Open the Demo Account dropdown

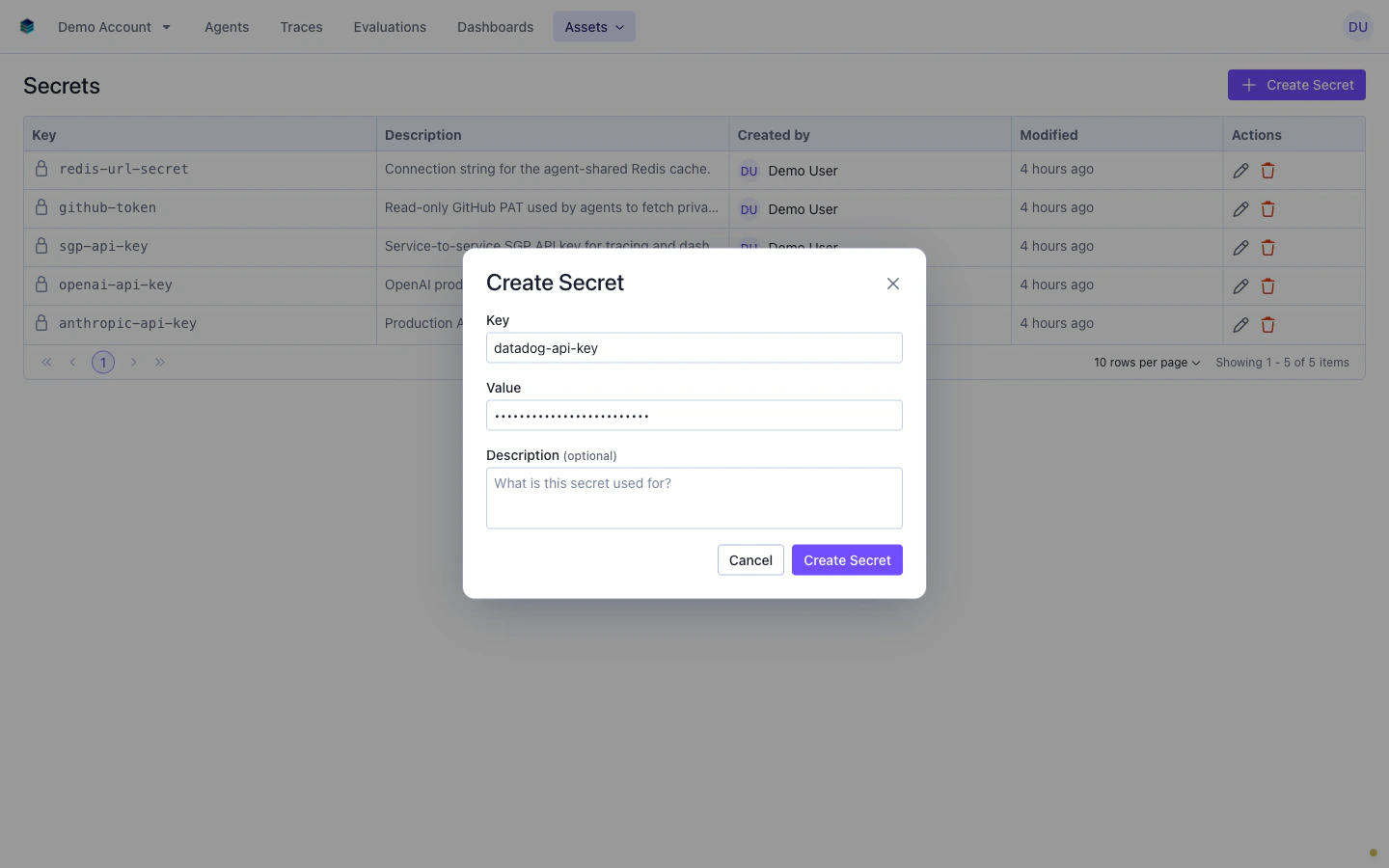pos(114,27)
